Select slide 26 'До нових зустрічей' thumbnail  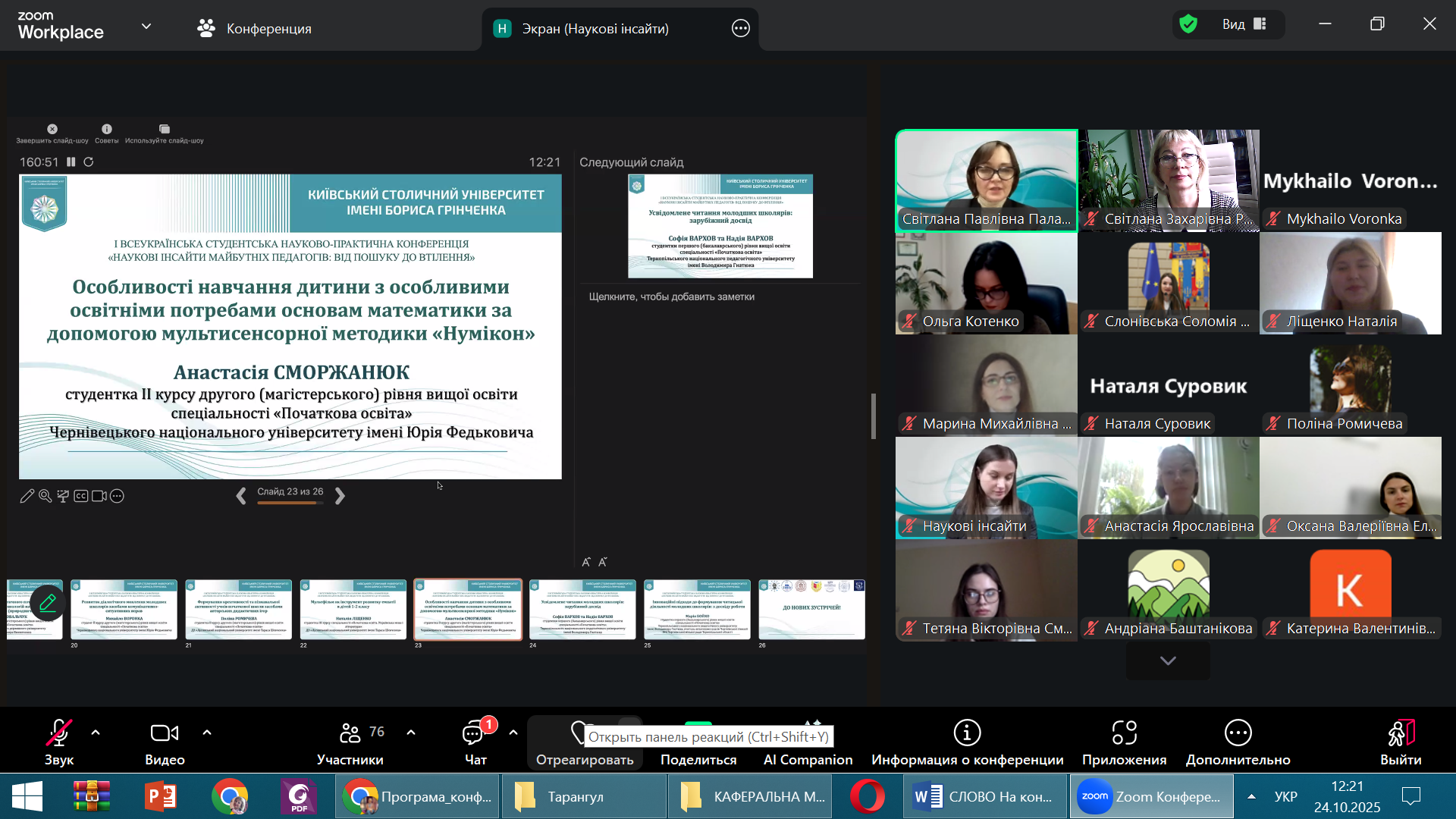(x=812, y=610)
